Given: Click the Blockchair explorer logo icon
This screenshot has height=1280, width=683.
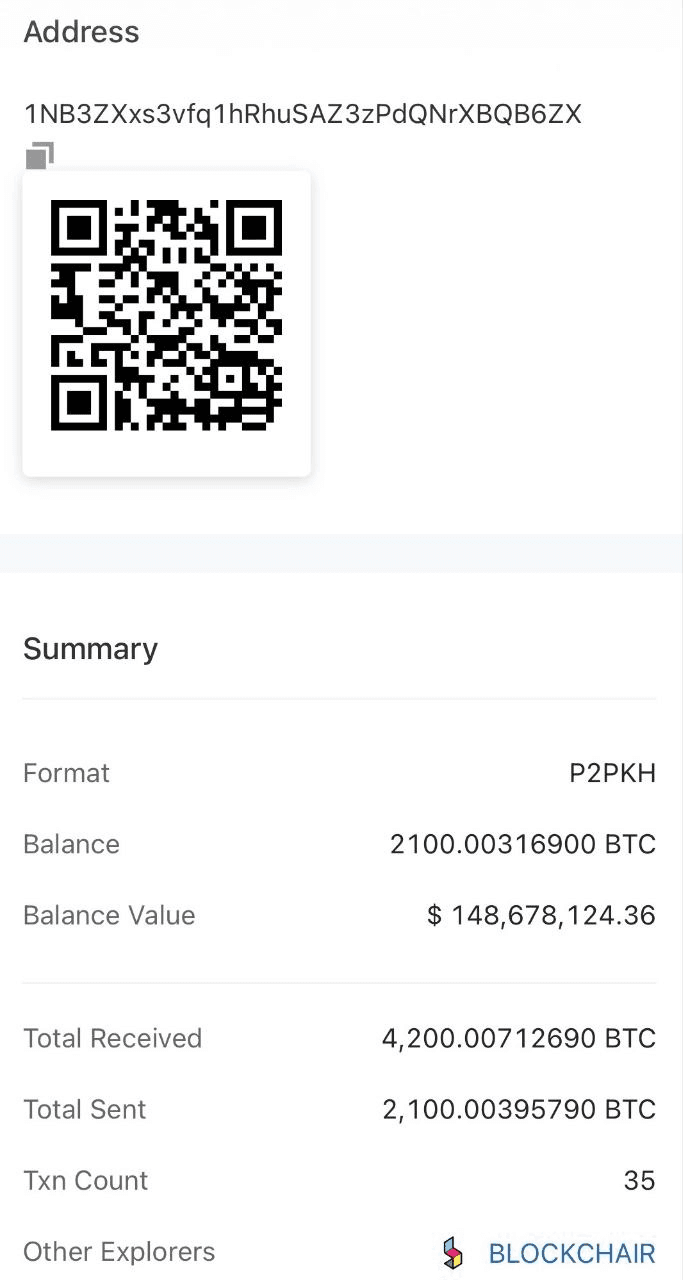Looking at the screenshot, I should [x=453, y=1252].
